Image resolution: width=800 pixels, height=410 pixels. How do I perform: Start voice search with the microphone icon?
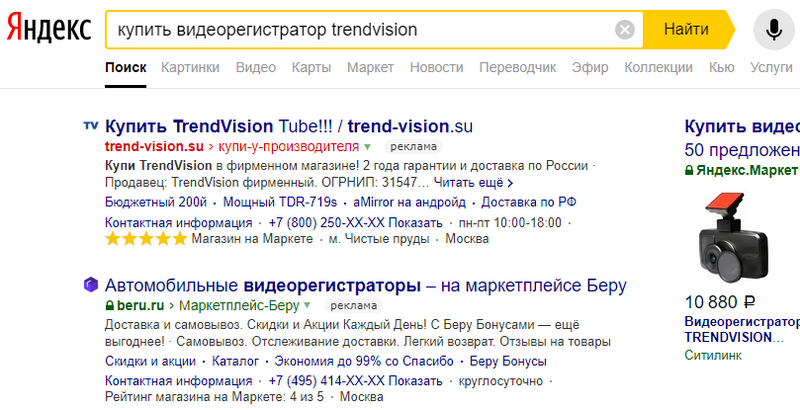(774, 30)
